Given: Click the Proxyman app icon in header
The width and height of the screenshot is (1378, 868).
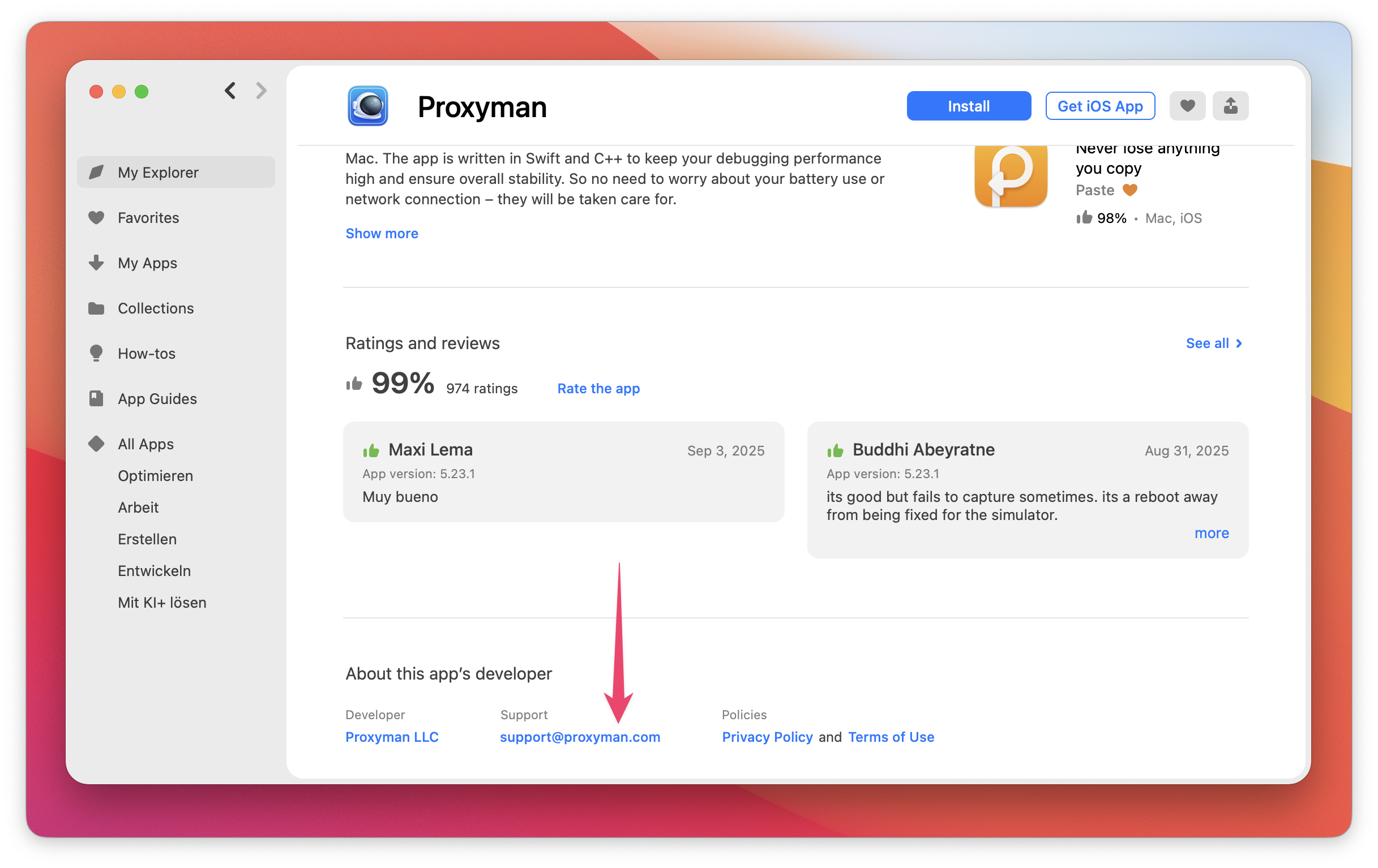Looking at the screenshot, I should [368, 106].
